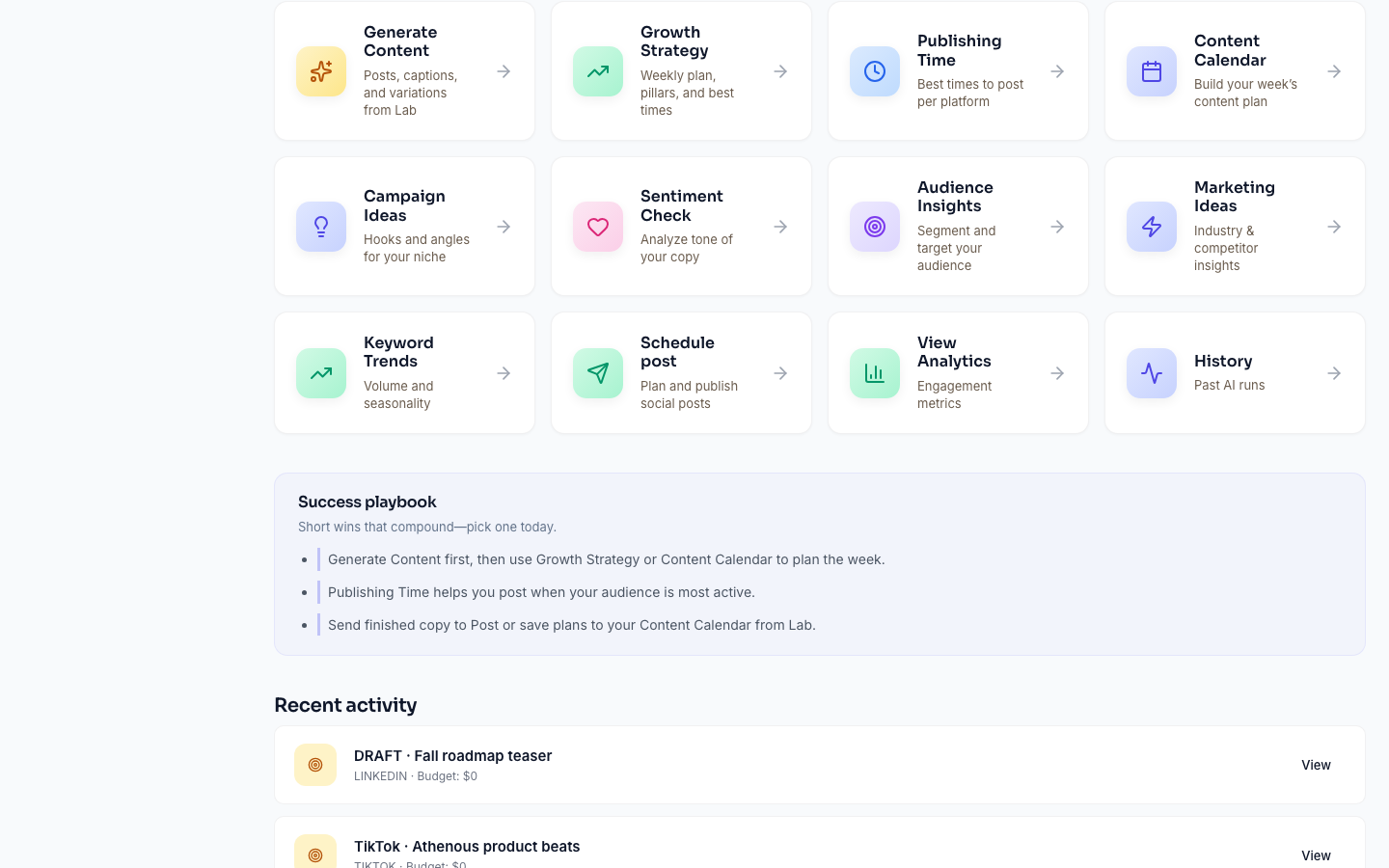Click the Fall roadmap teaser campaign icon
This screenshot has width=1389, height=868.
tap(315, 765)
